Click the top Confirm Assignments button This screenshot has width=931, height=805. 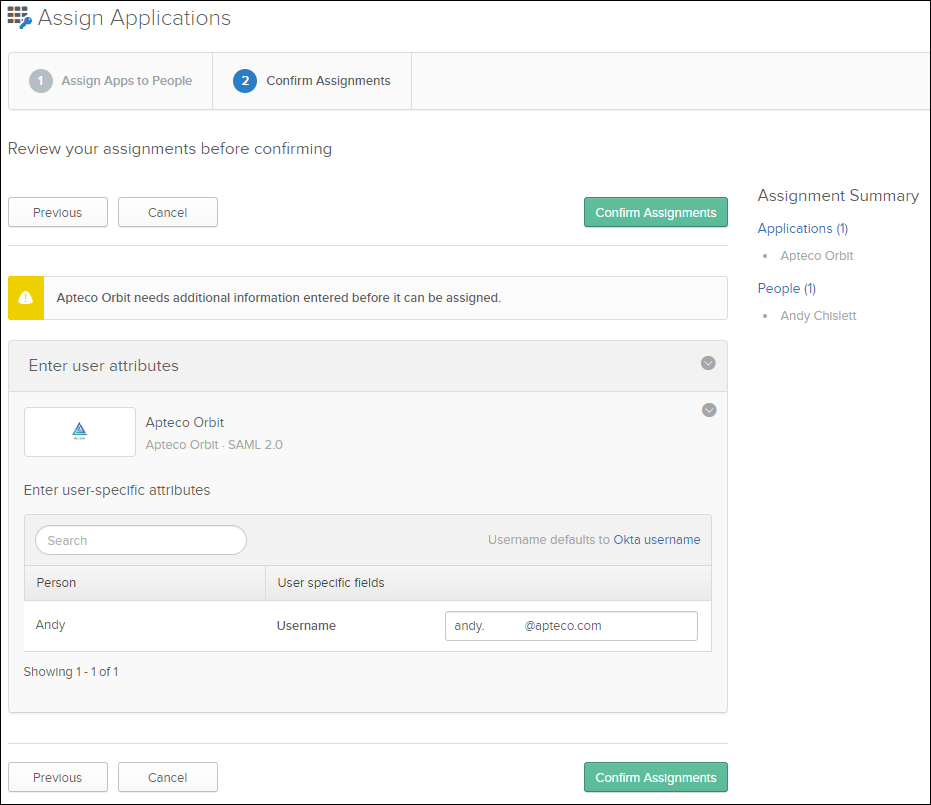click(656, 213)
